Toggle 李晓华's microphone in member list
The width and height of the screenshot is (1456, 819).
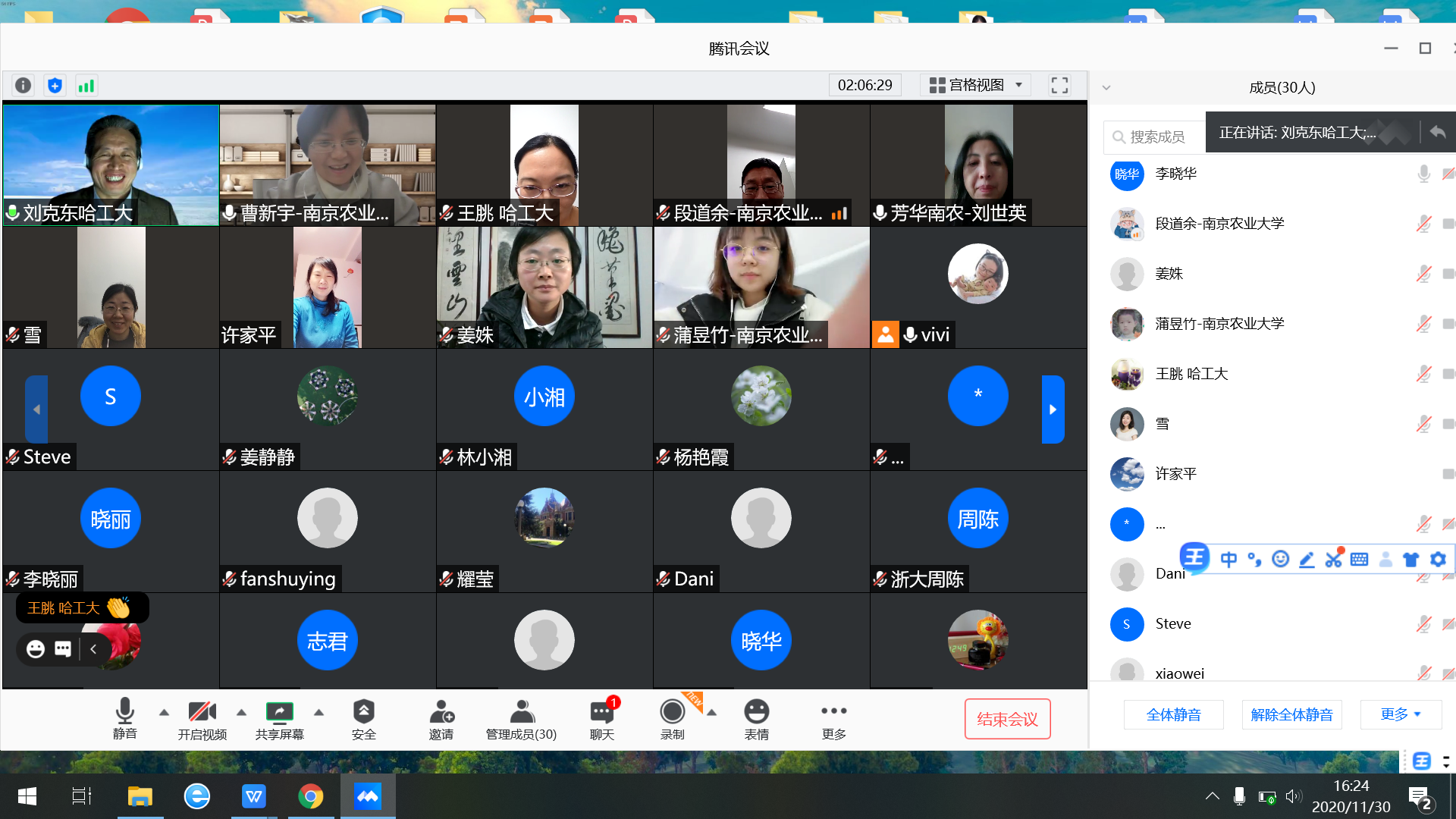pyautogui.click(x=1423, y=174)
